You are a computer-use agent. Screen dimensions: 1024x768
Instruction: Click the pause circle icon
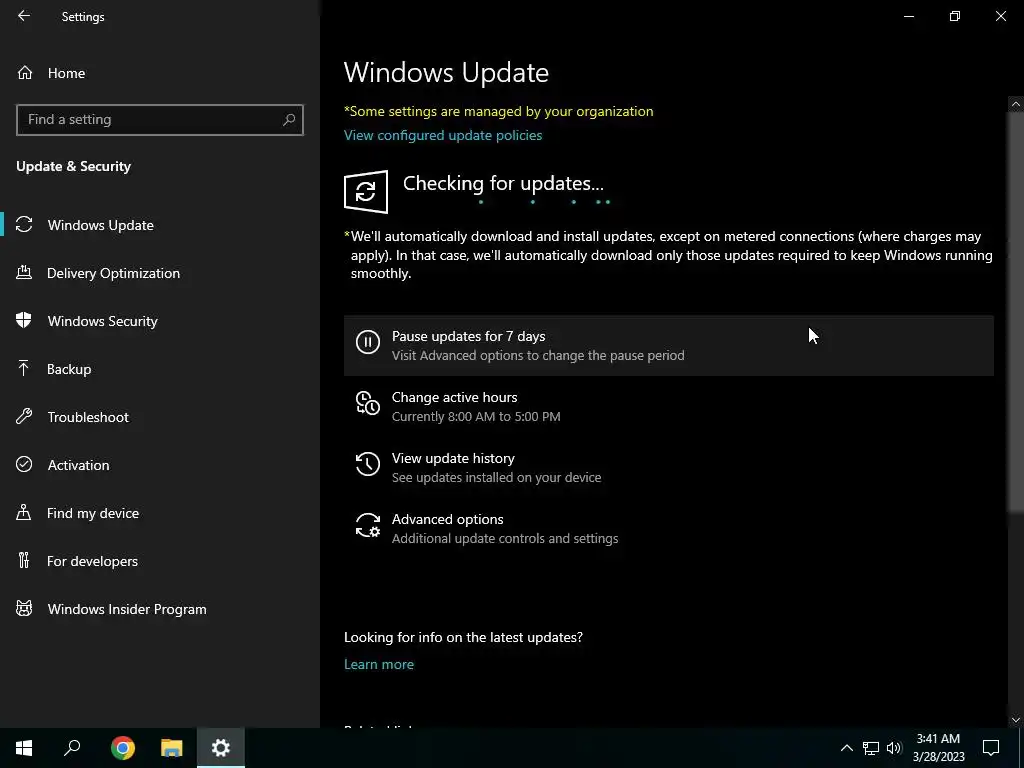[x=368, y=342]
